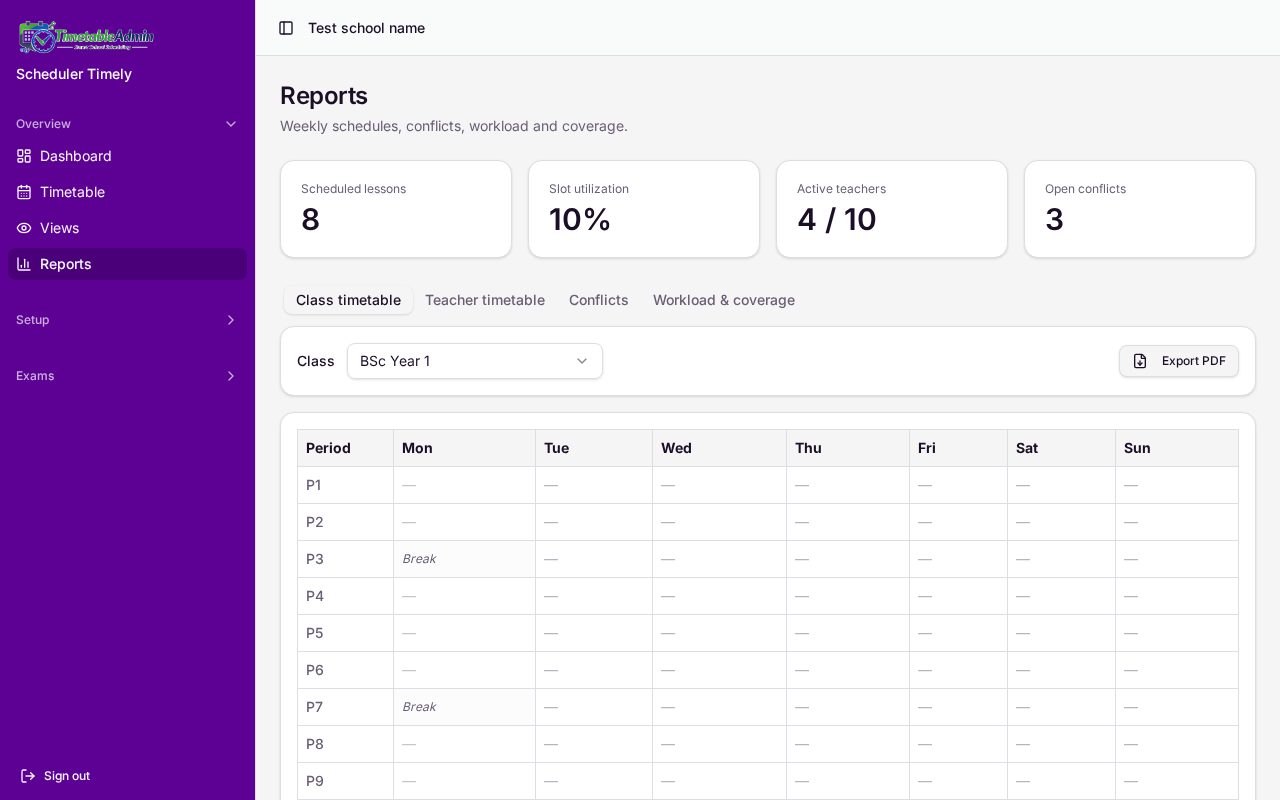Click the Break cell in P7 row

point(464,707)
